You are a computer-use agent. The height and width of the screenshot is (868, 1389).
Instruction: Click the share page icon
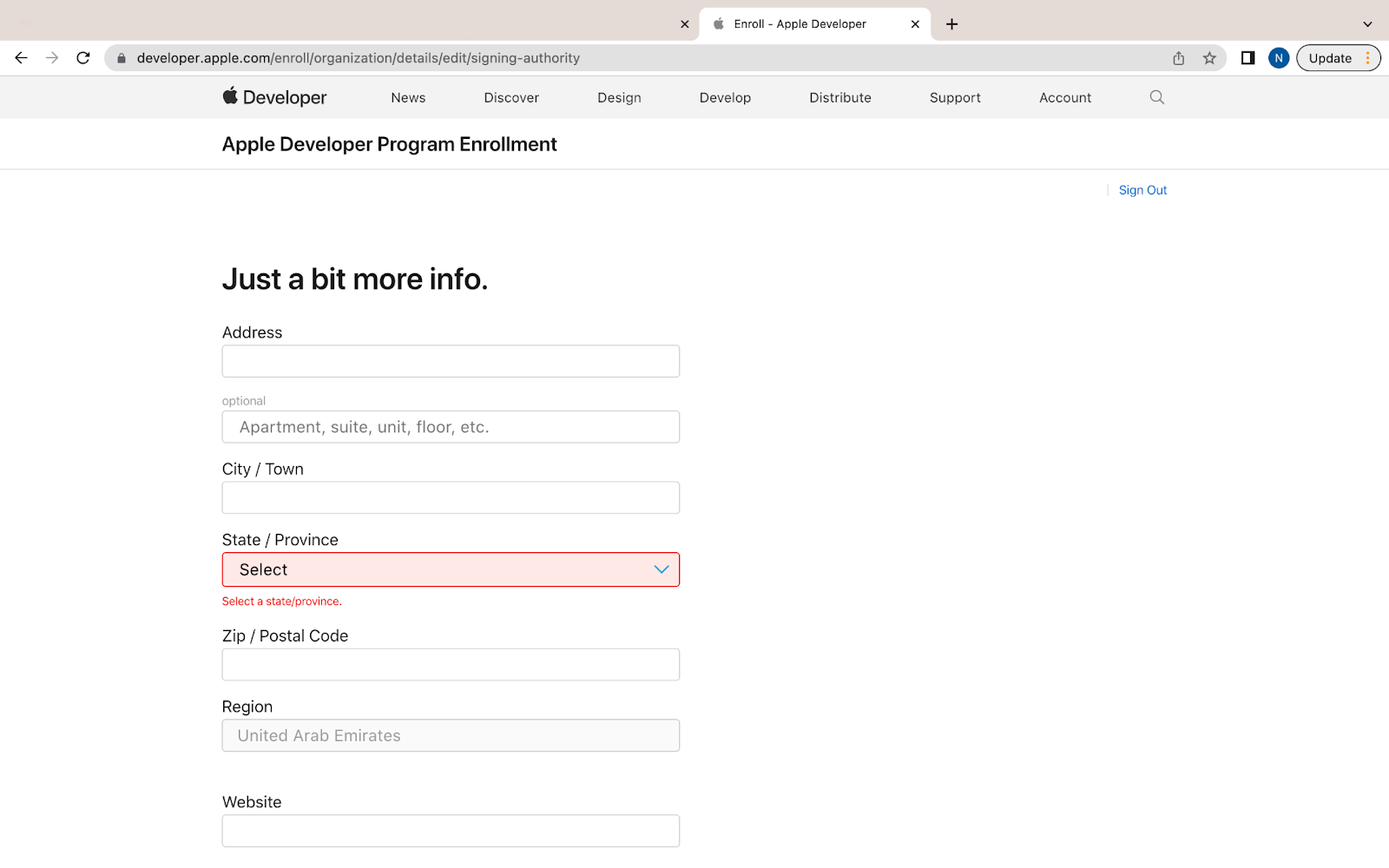point(1178,58)
